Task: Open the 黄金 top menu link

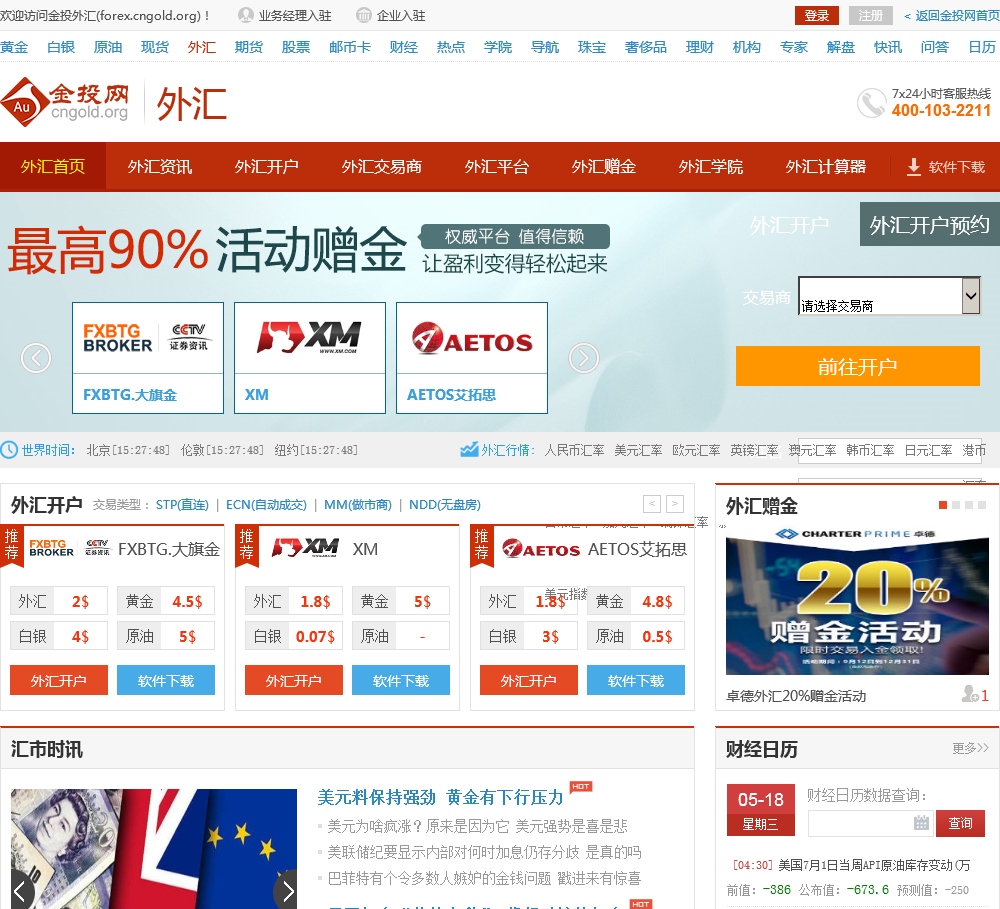Action: [14, 47]
